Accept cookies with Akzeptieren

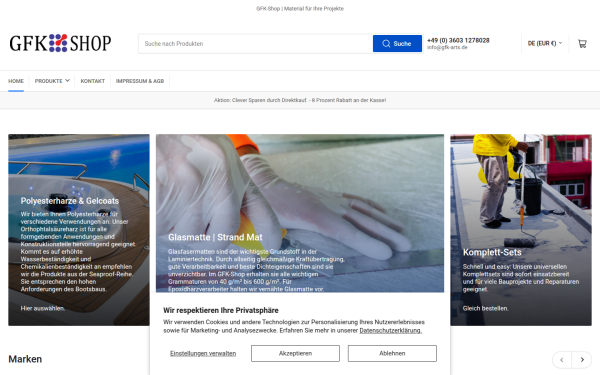pyautogui.click(x=295, y=353)
